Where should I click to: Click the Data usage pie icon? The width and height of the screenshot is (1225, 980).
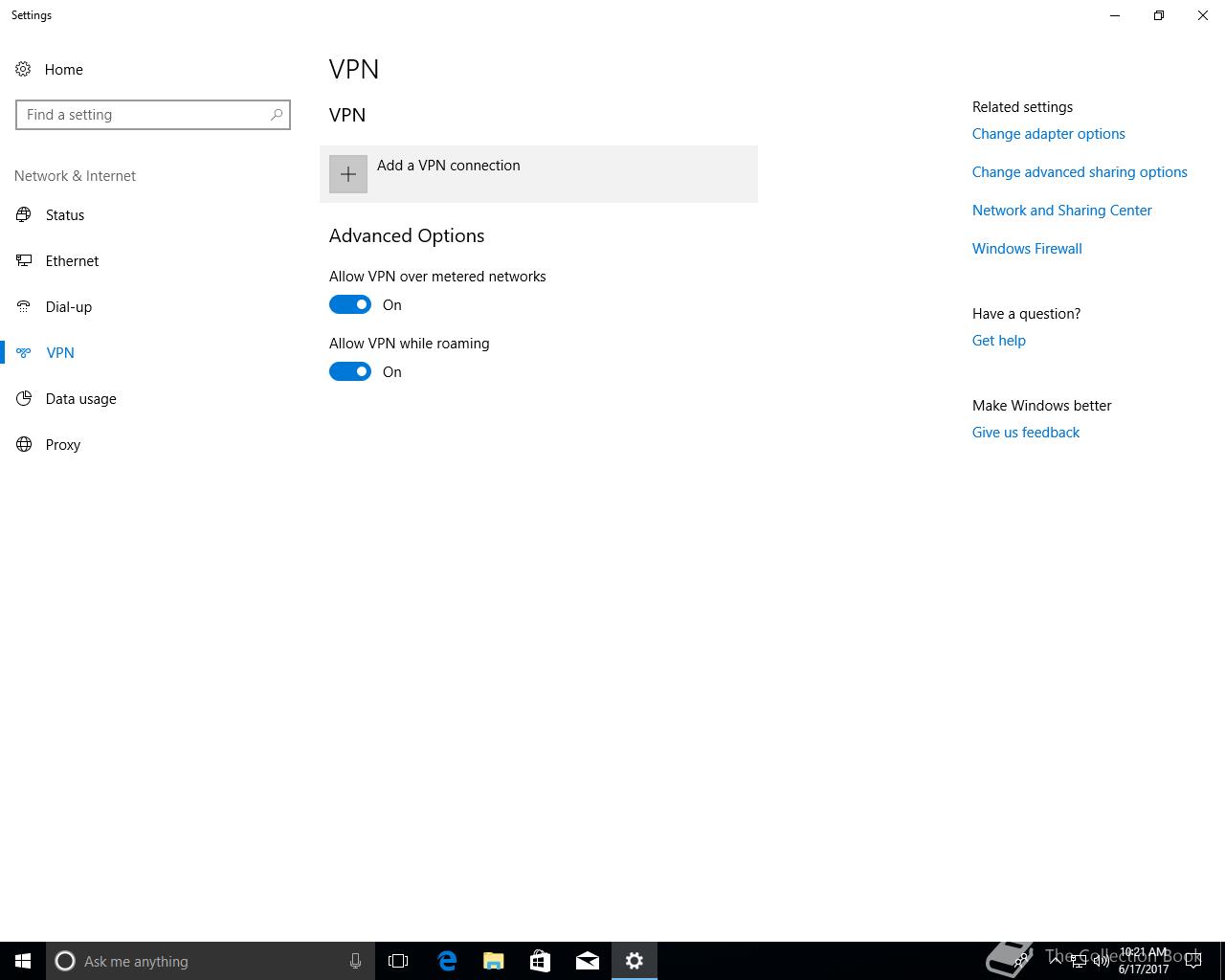point(24,398)
